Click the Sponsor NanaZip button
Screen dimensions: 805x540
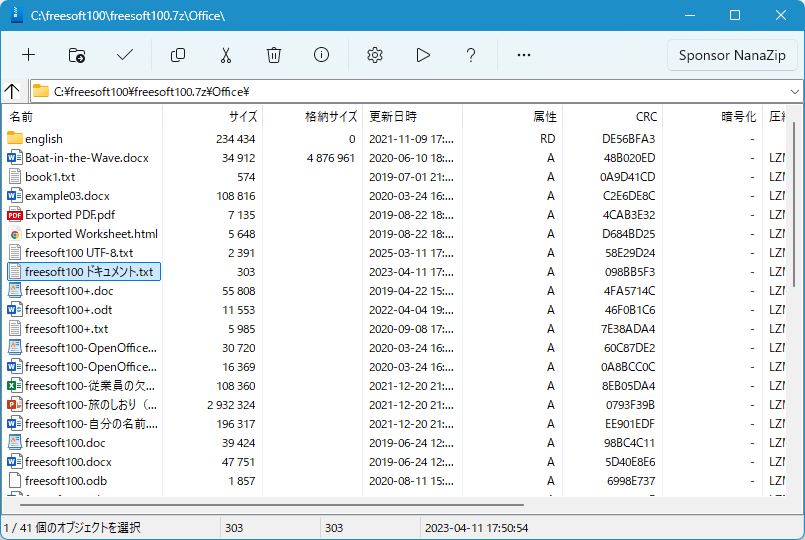732,55
